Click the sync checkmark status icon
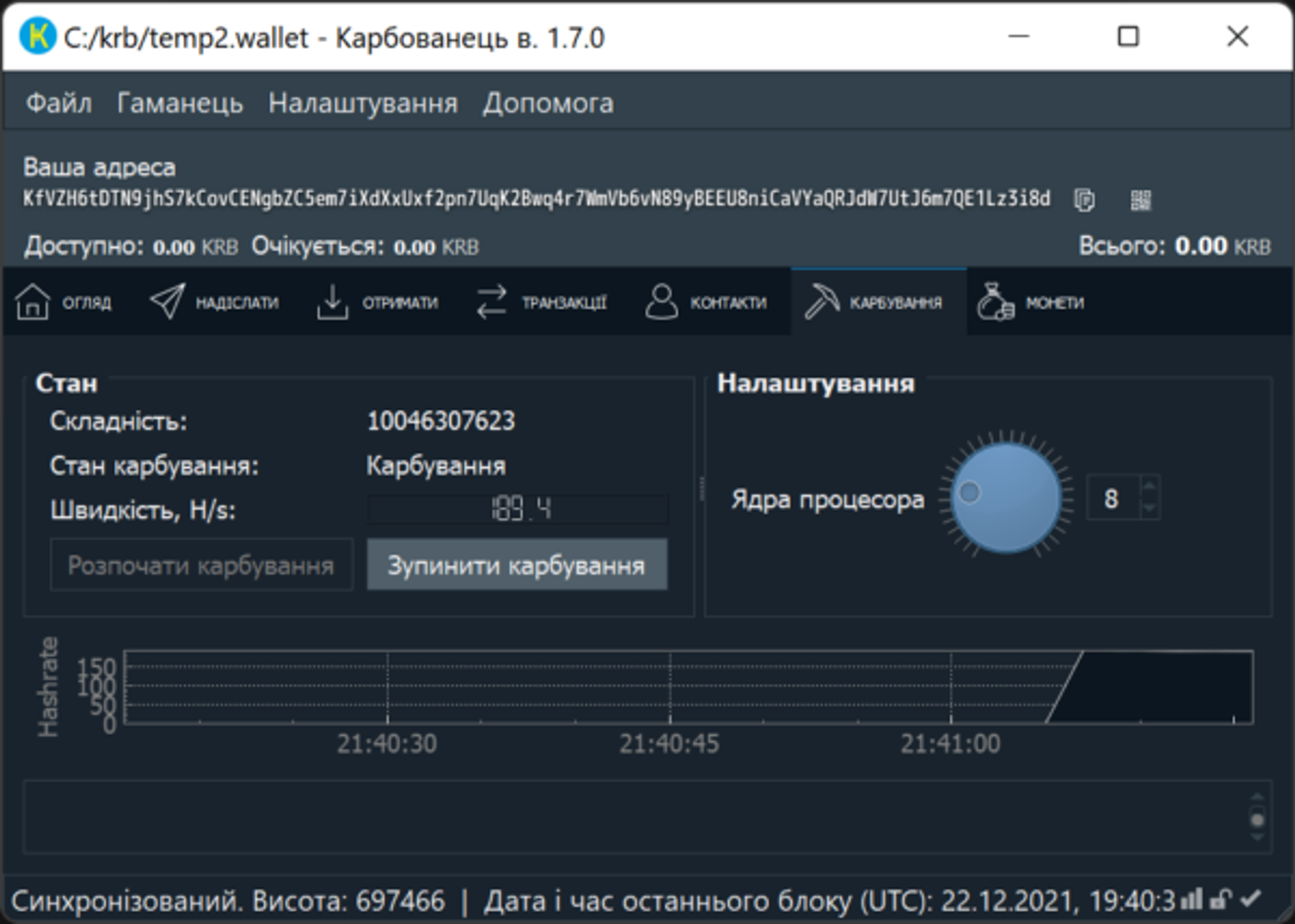Viewport: 1295px width, 924px height. click(x=1251, y=898)
